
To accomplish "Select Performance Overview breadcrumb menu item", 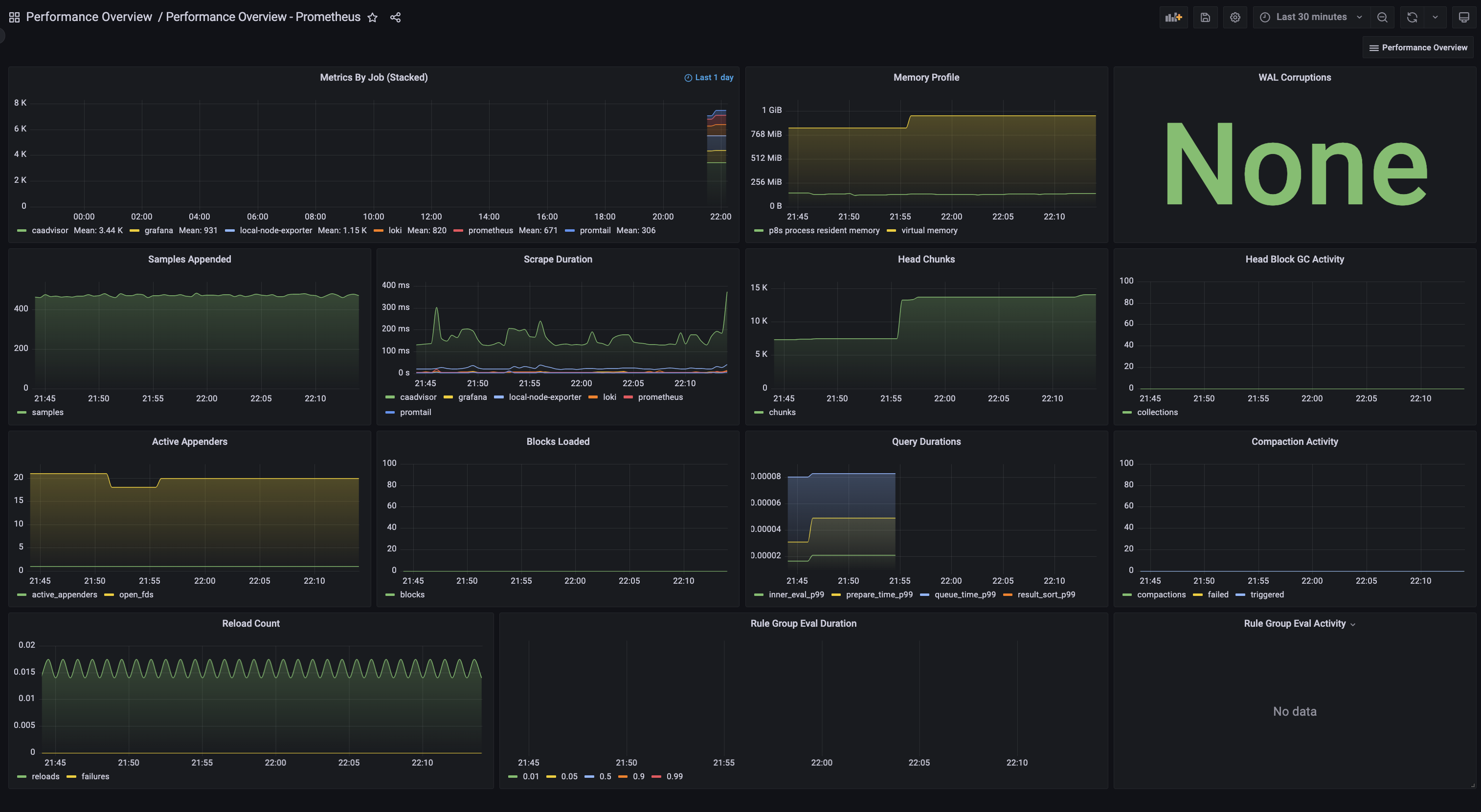I will [89, 17].
